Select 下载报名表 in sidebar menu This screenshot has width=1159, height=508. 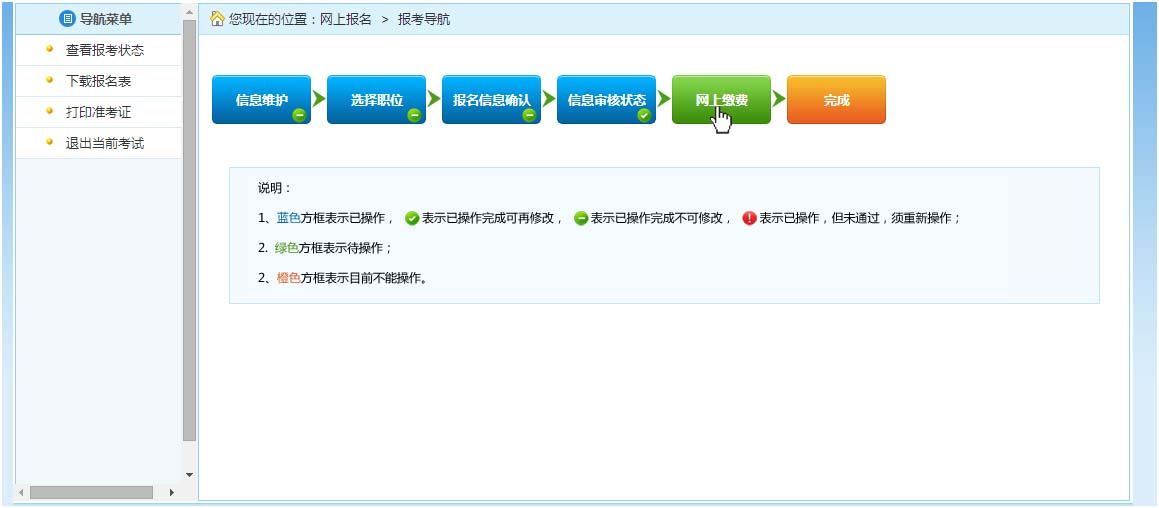(98, 81)
